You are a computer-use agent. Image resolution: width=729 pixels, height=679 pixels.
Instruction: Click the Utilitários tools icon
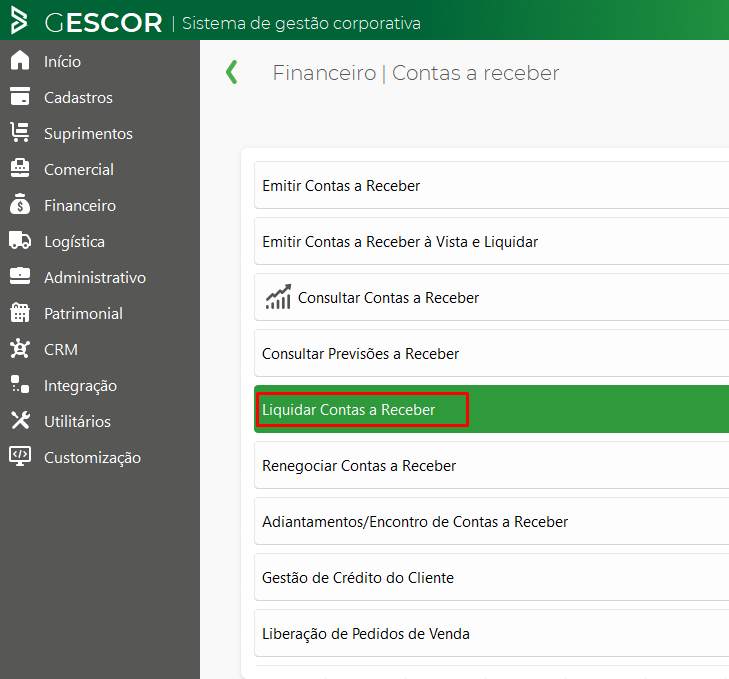tap(20, 420)
